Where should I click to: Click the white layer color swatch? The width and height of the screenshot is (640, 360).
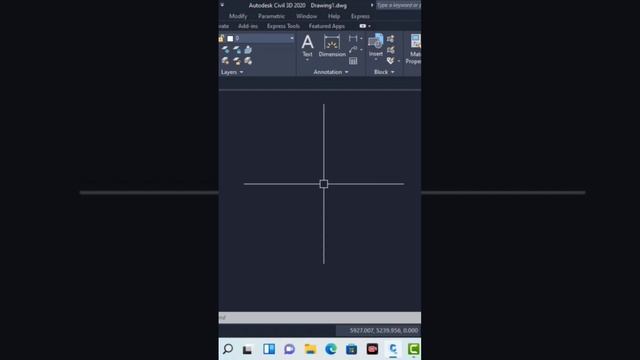pyautogui.click(x=230, y=38)
